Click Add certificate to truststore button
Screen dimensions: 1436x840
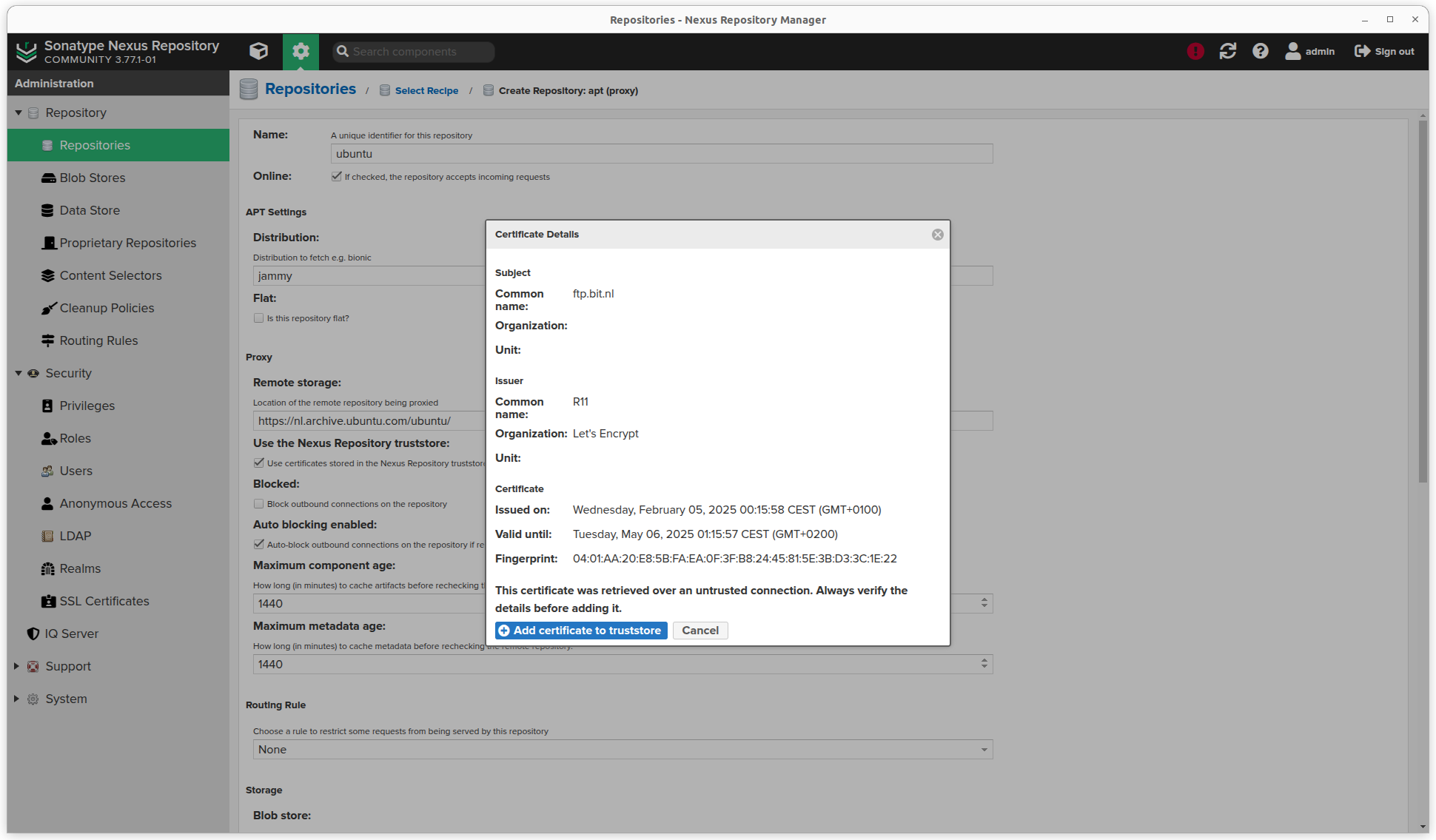(581, 631)
